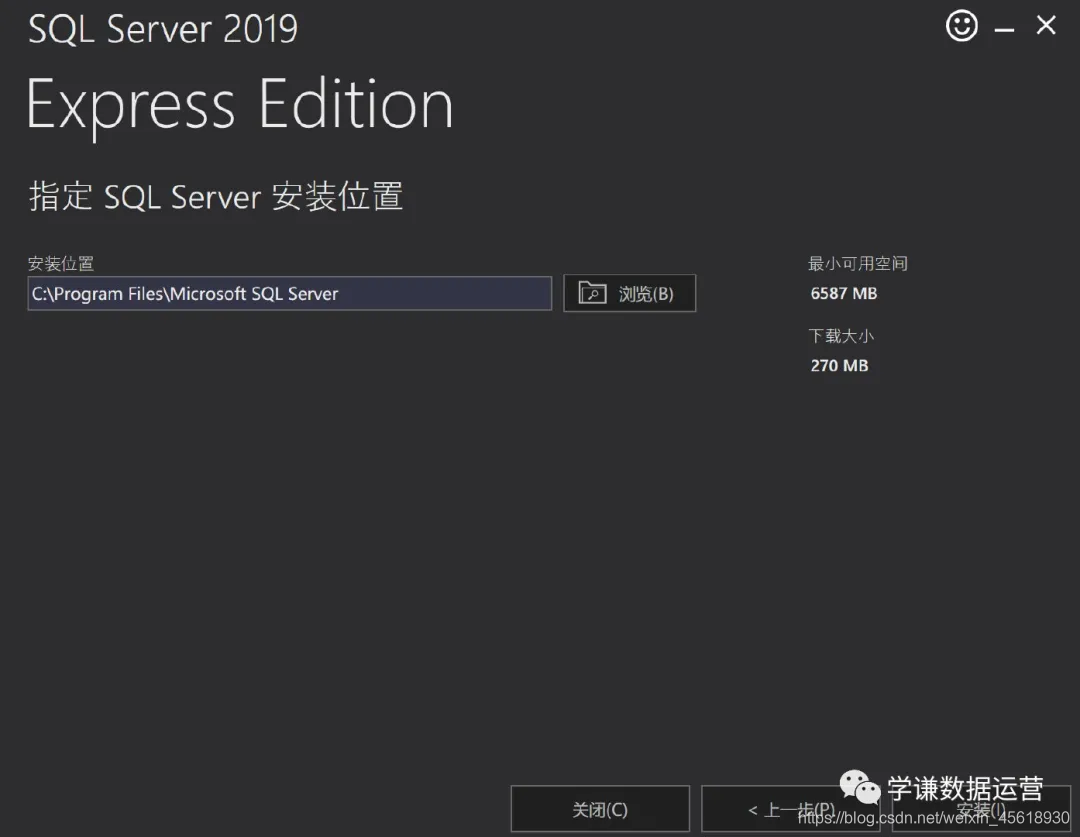1080x837 pixels.
Task: Click the 6587 MB minimum space value
Action: pos(844,293)
